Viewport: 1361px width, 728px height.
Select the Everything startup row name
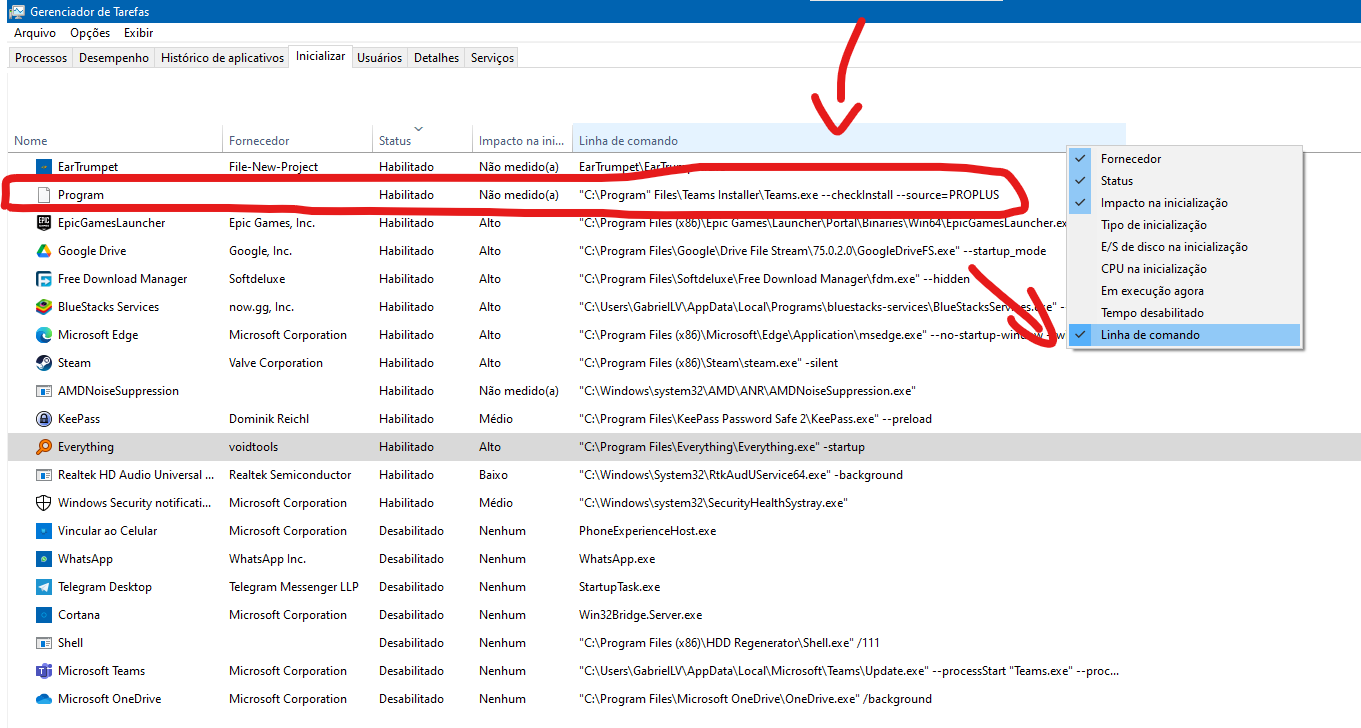click(x=86, y=447)
